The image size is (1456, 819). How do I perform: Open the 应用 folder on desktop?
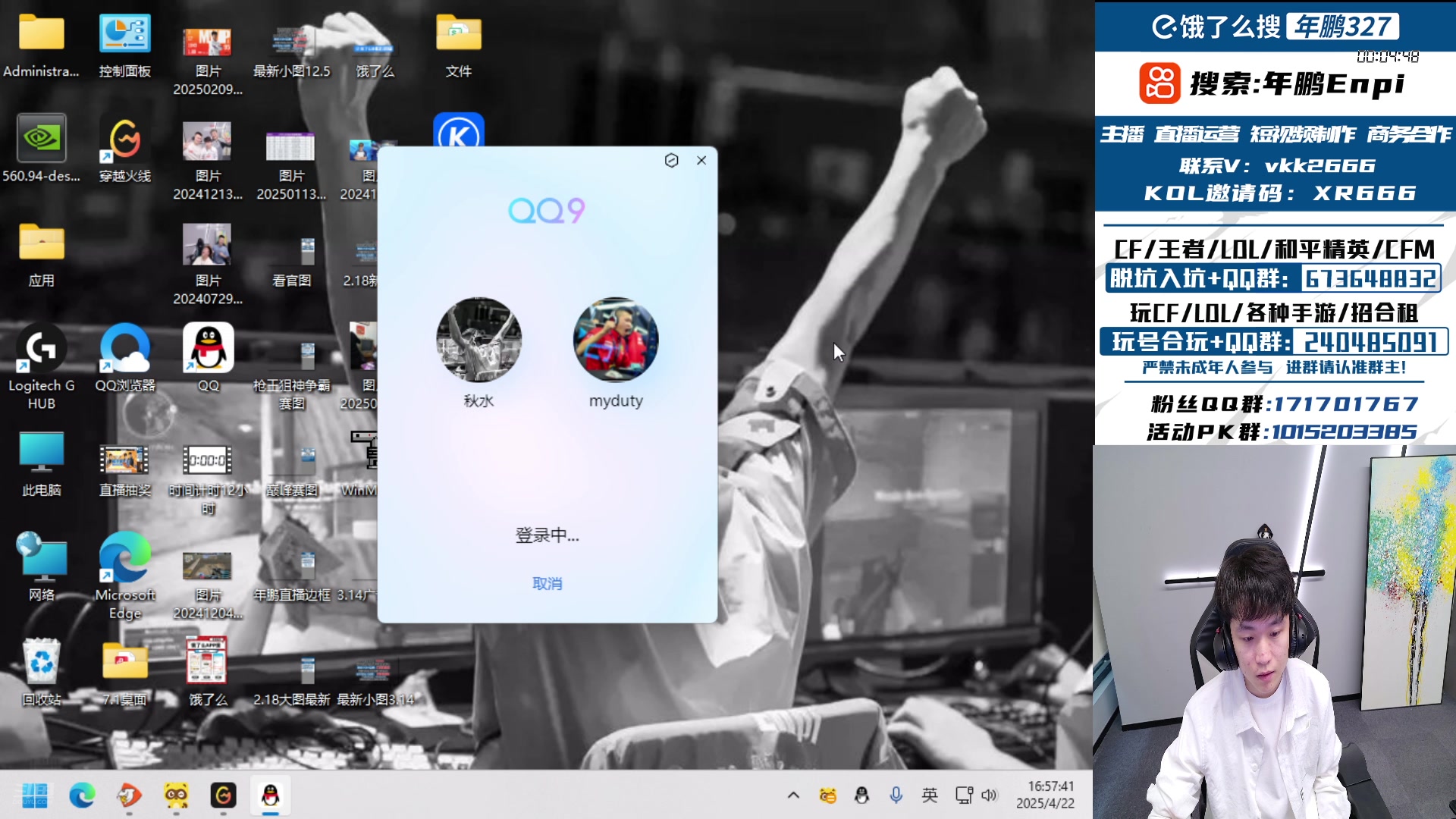(41, 255)
